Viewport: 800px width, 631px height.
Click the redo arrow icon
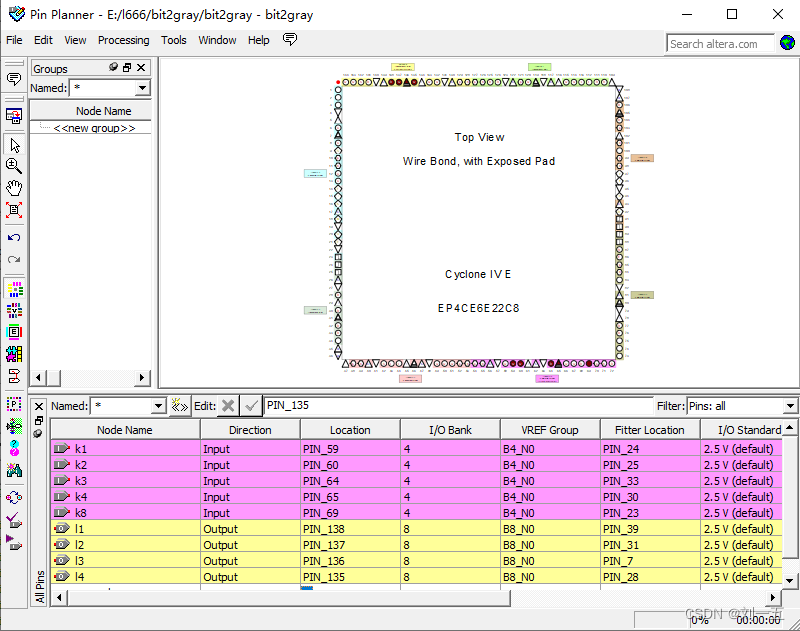click(14, 259)
